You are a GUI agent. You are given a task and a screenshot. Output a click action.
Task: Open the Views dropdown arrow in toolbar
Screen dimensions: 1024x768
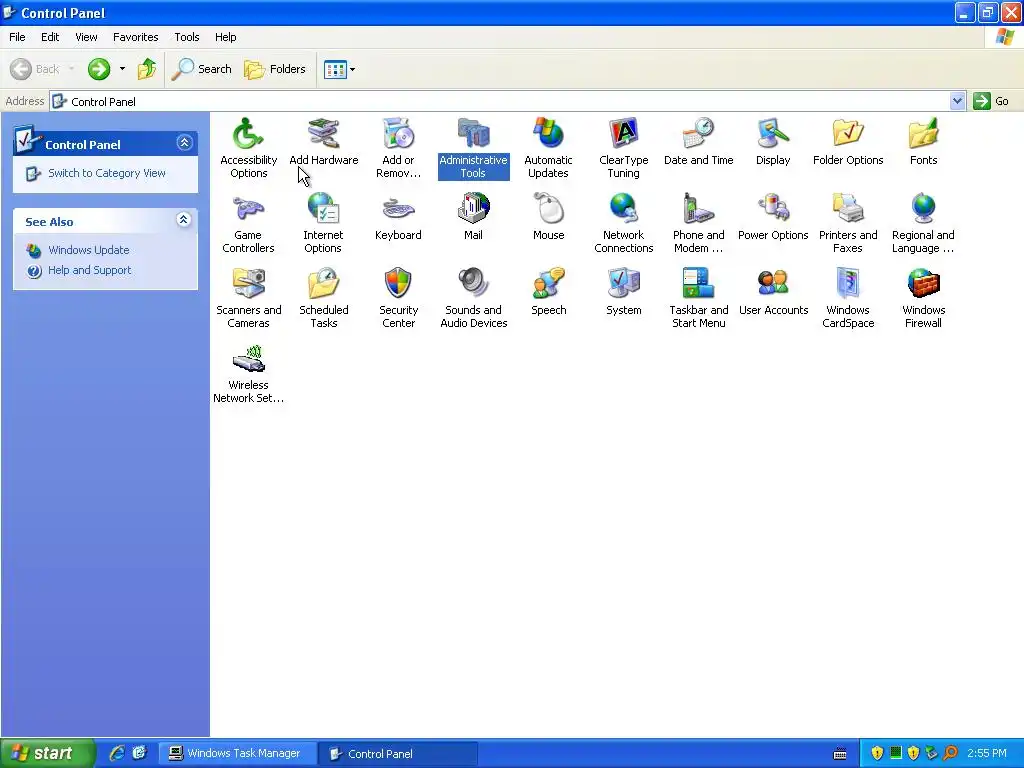pos(353,69)
